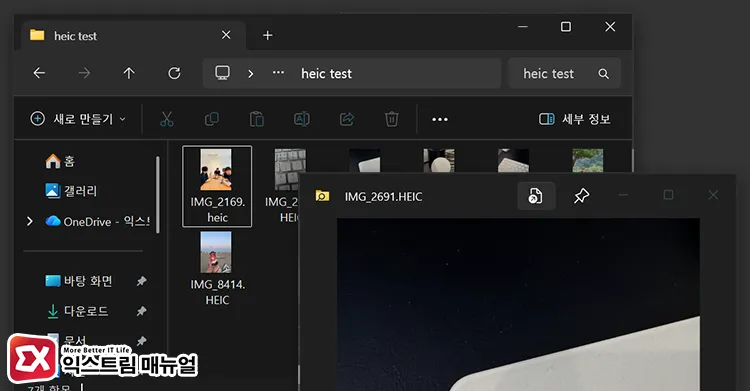Image resolution: width=750 pixels, height=391 pixels.
Task: Click the search magnifier icon
Action: [604, 74]
